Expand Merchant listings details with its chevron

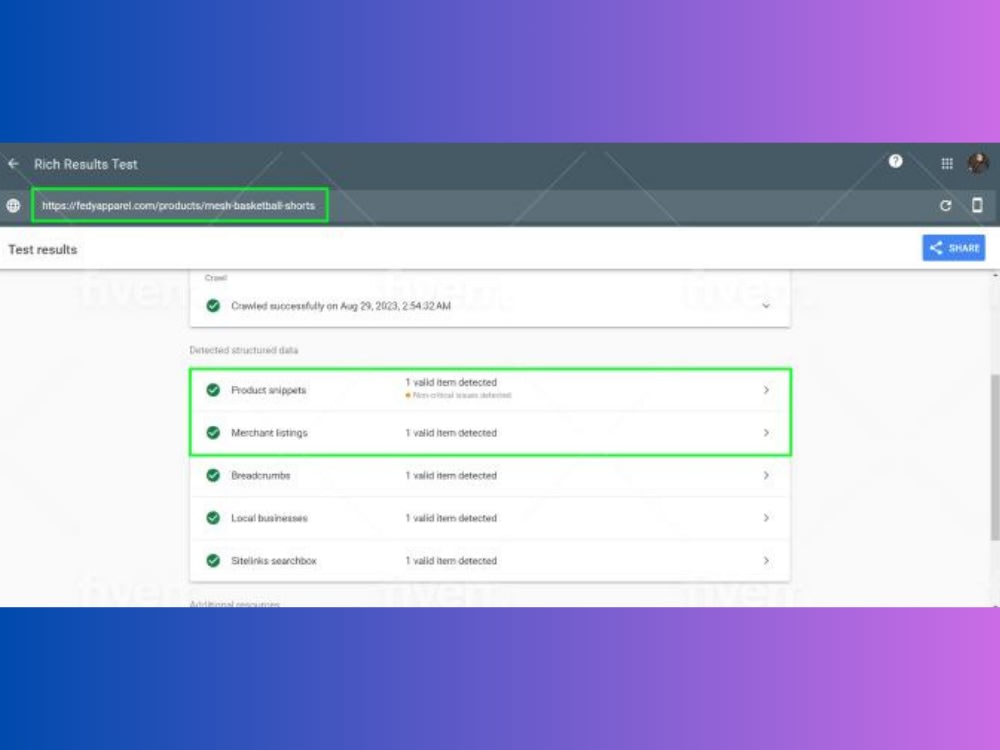[767, 433]
